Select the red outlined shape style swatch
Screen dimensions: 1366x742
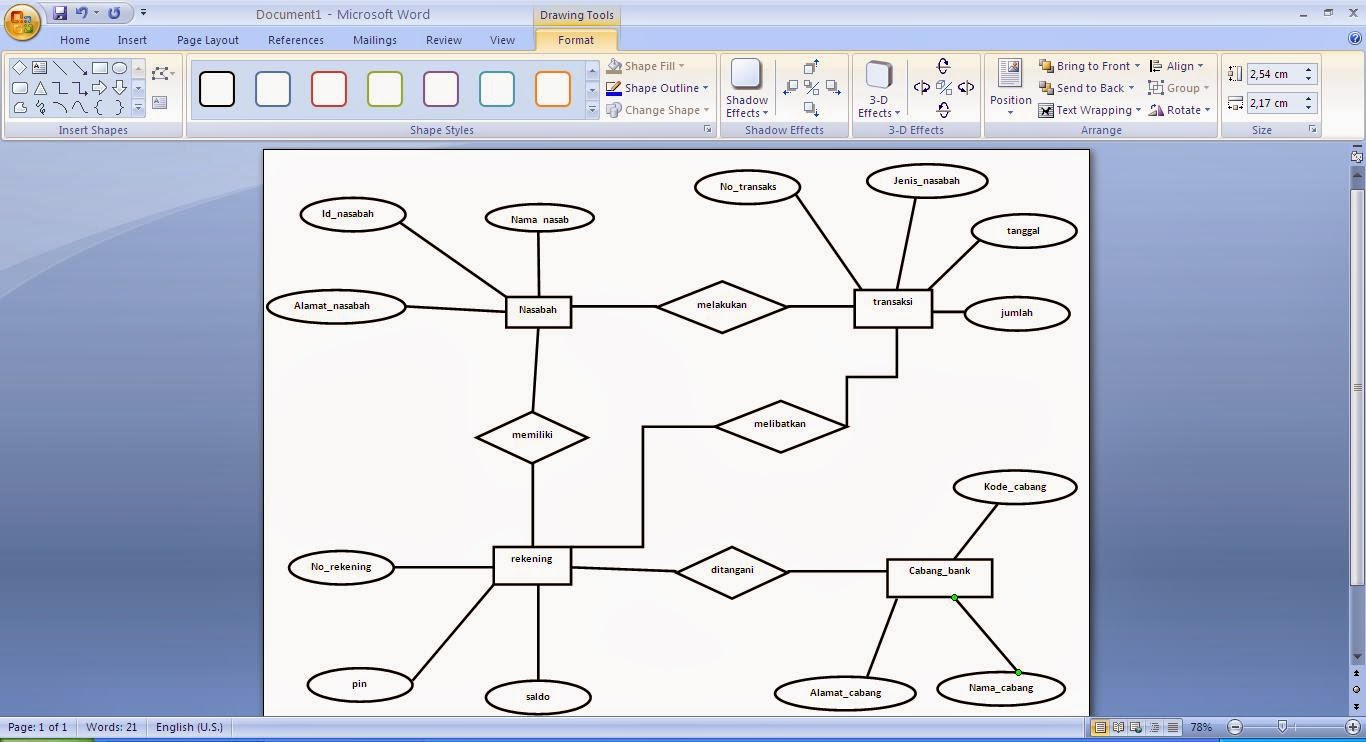329,88
